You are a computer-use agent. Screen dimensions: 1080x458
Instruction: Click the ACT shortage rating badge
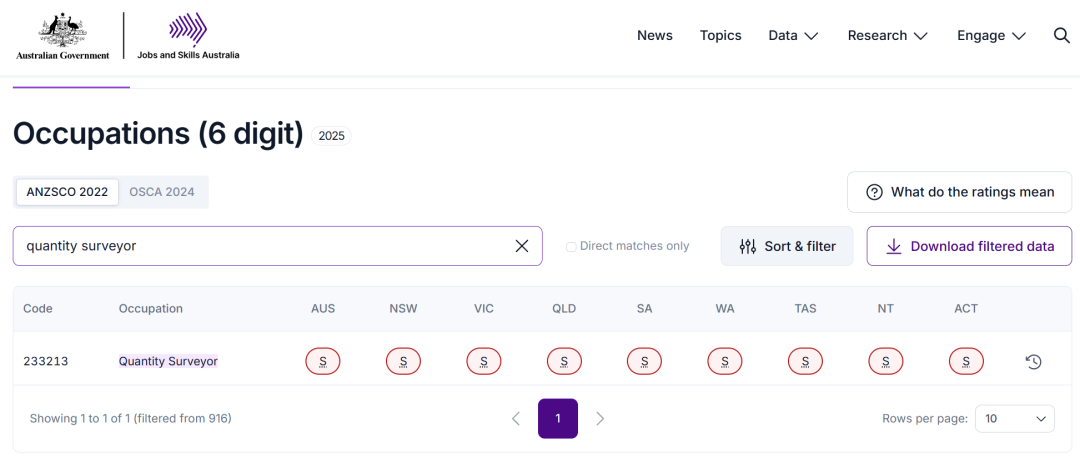(x=966, y=361)
